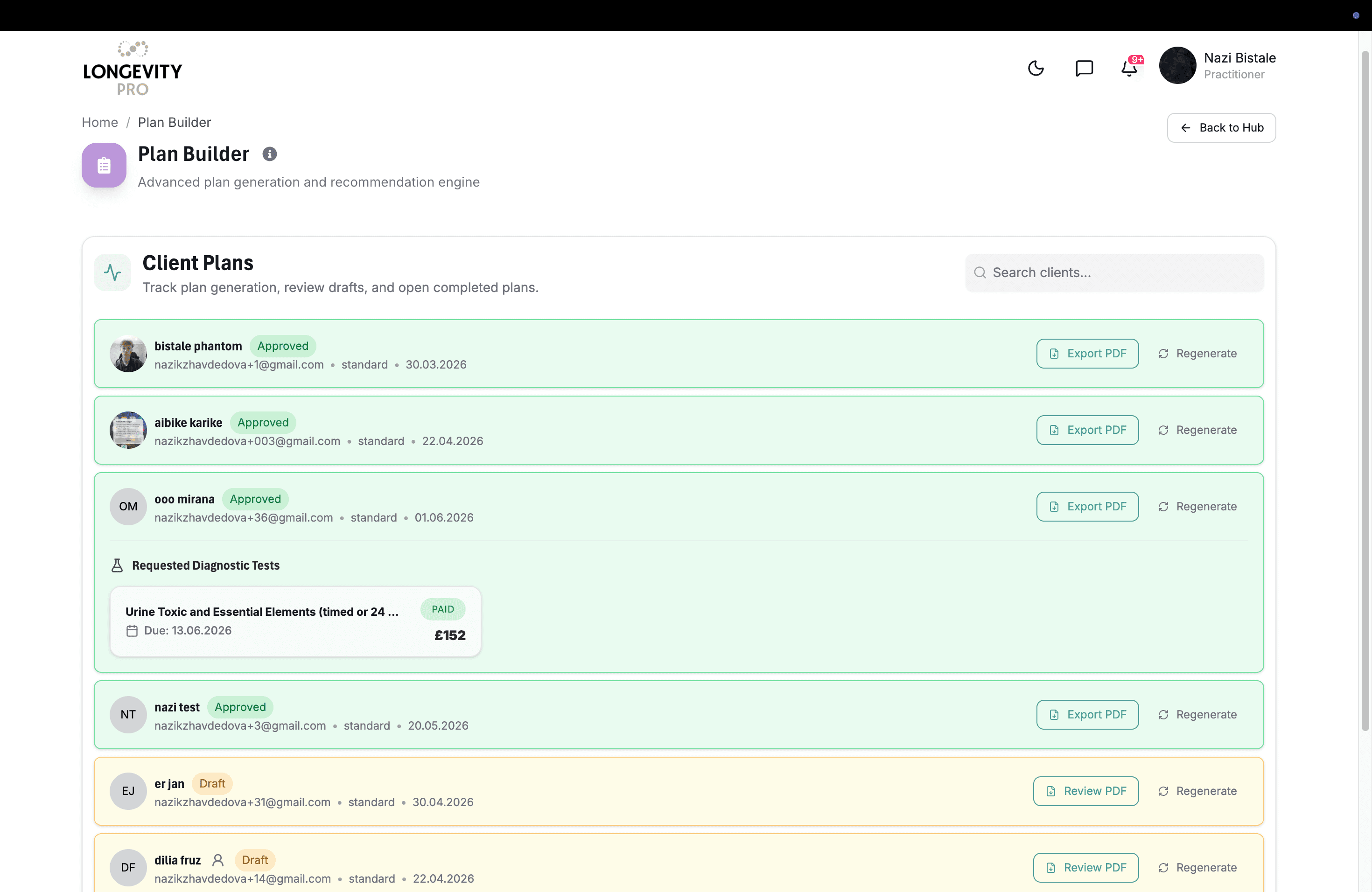This screenshot has height=892, width=1372.
Task: Click Nazi Bistale Practitioner name text
Action: coord(1239,66)
